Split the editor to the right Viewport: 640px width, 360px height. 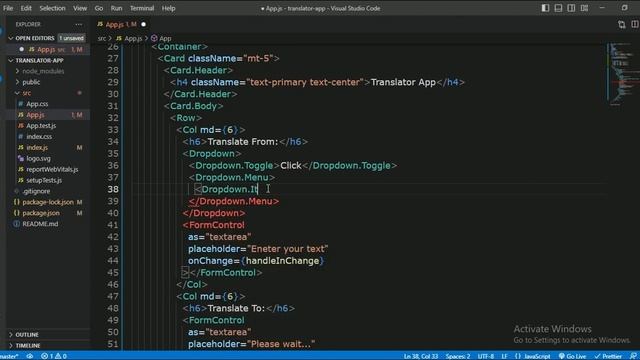pos(635,24)
